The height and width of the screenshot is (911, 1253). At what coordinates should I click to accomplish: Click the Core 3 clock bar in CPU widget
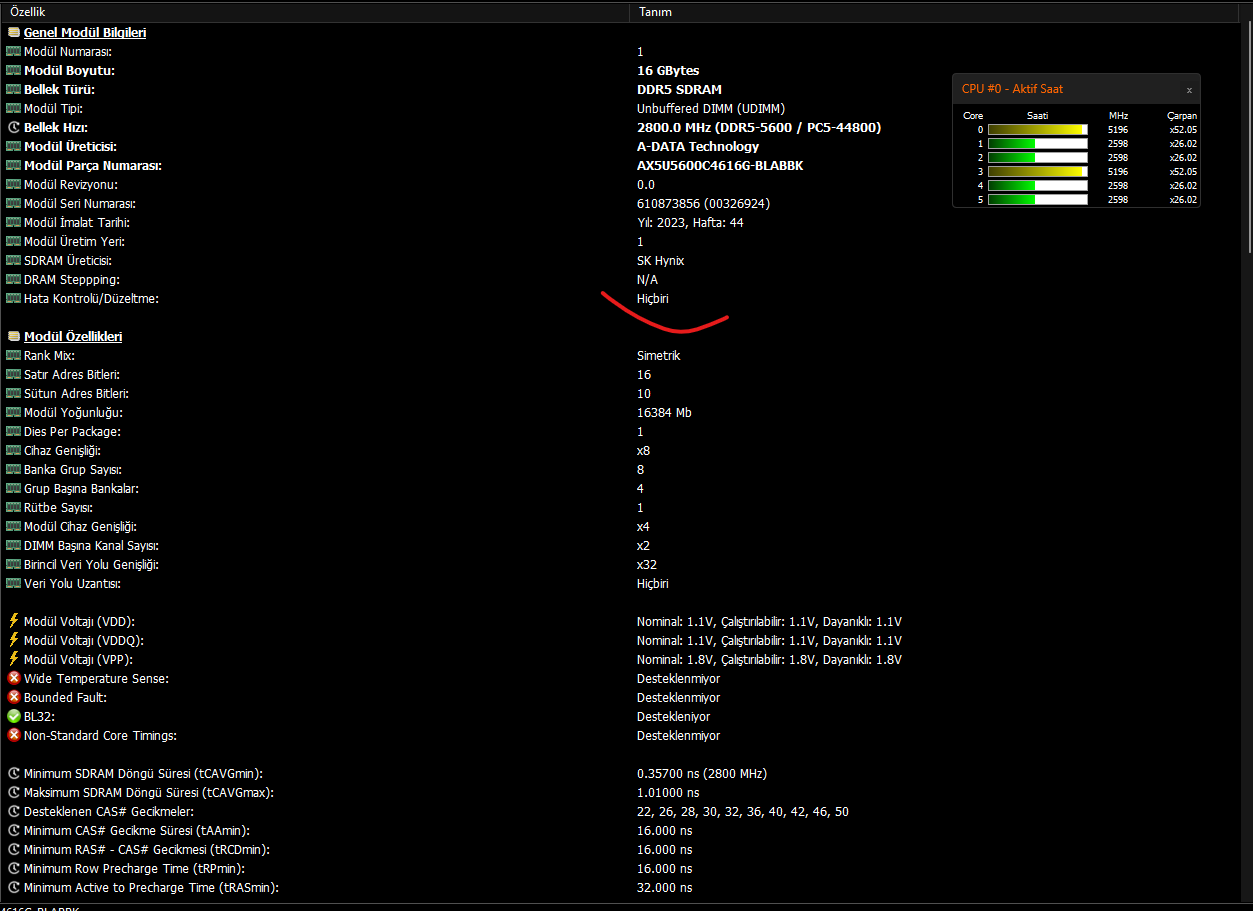[1037, 171]
